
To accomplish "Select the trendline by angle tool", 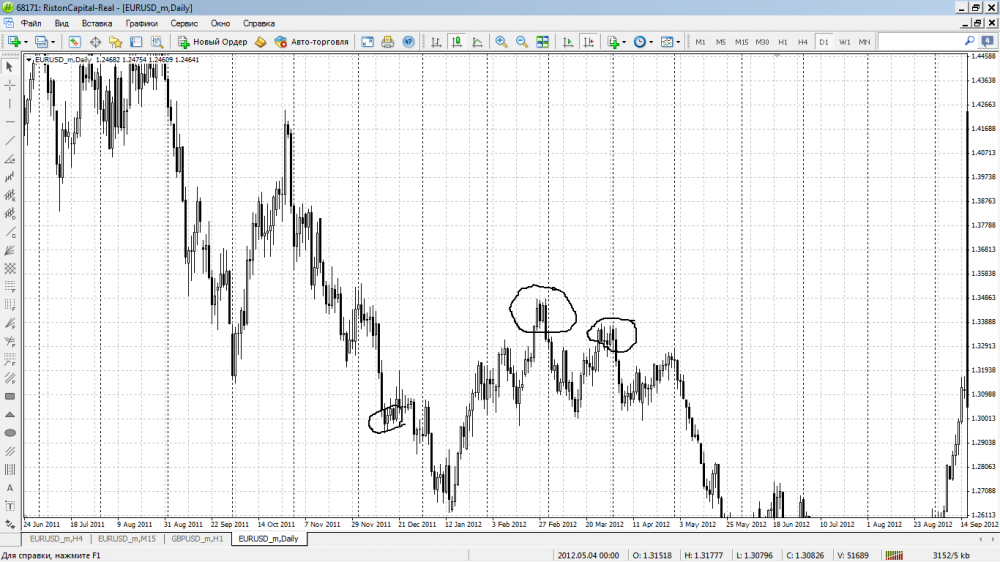I will point(10,159).
